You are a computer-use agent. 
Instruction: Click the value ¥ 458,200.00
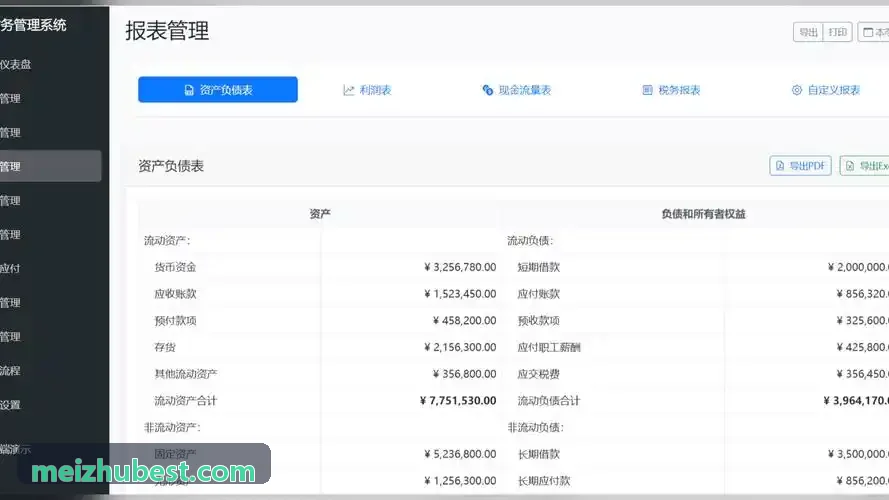click(x=464, y=320)
